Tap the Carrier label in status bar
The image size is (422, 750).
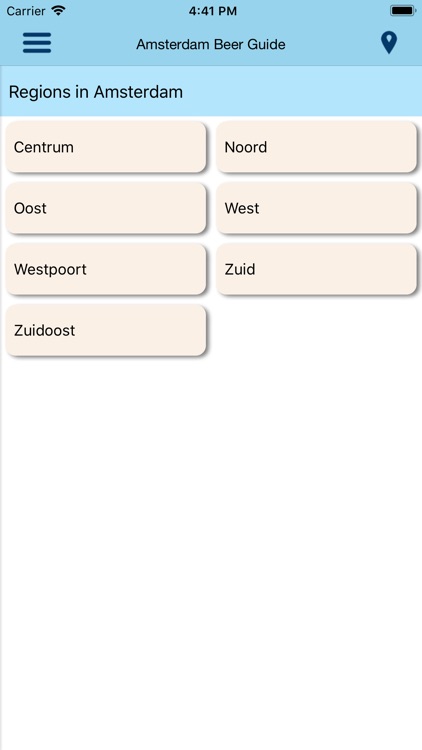tap(26, 11)
